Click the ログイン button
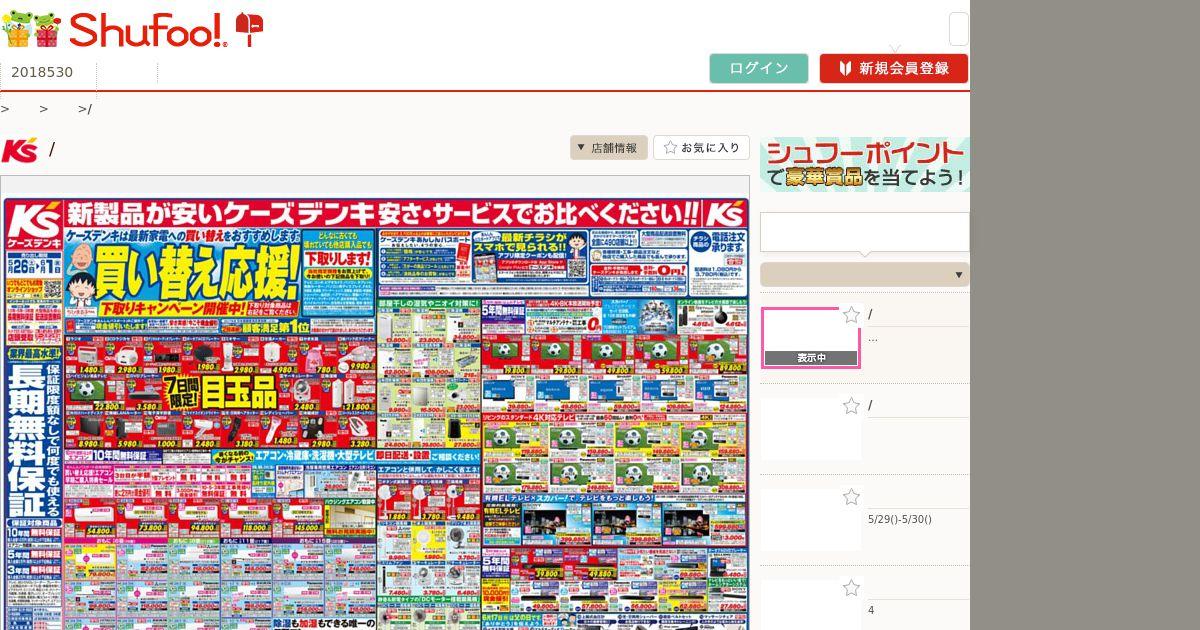Screen dimensions: 1200x630 [759, 68]
